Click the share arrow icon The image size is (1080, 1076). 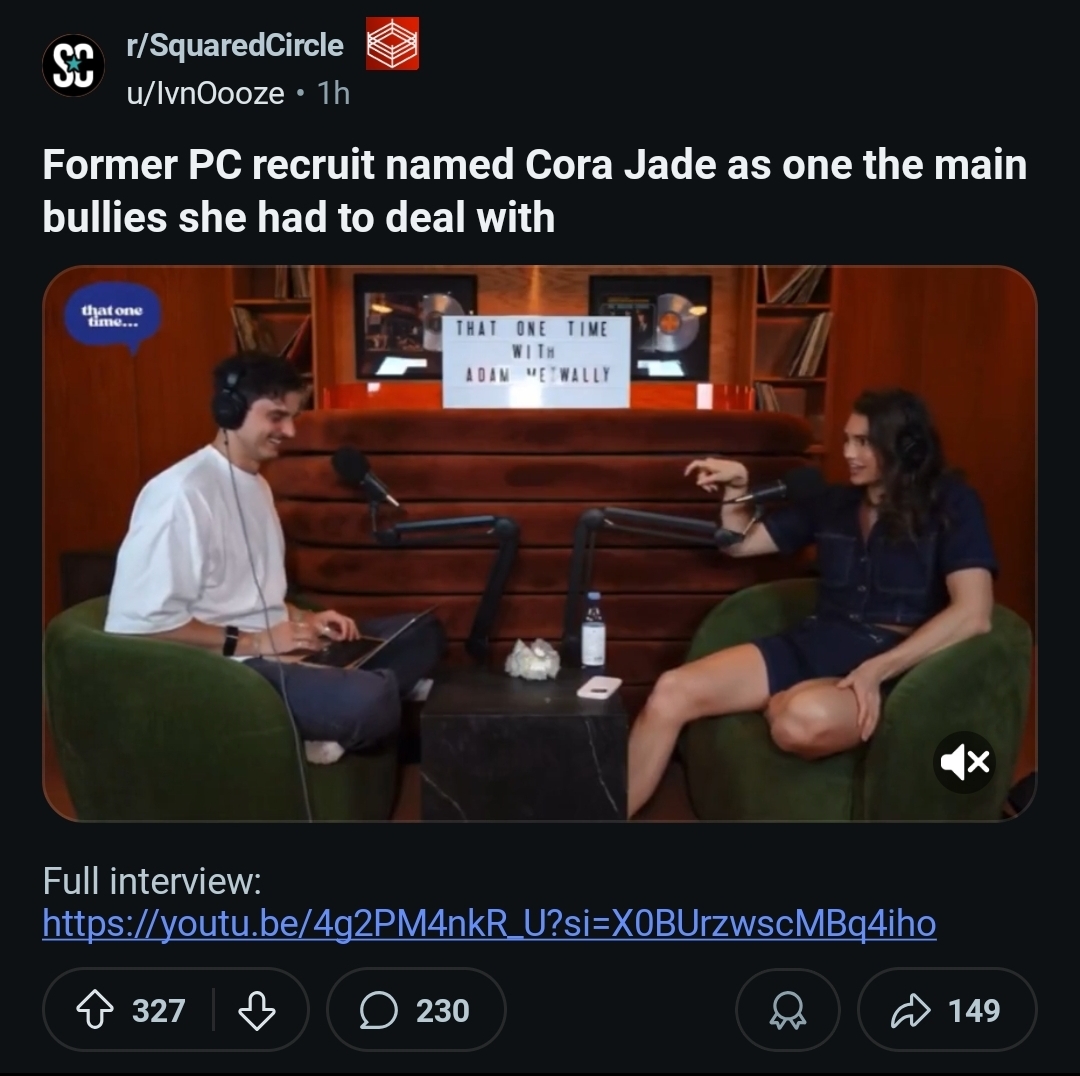coord(911,1011)
